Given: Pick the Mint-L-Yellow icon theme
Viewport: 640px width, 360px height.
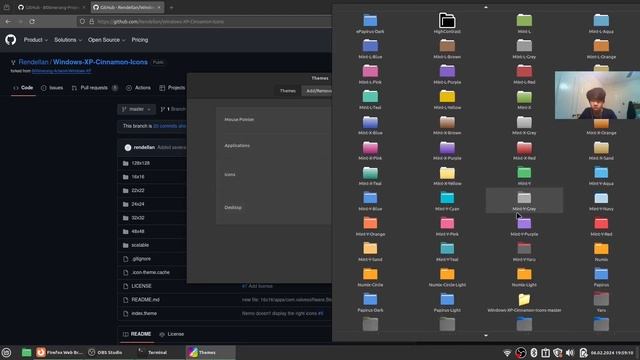Looking at the screenshot, I should tap(447, 99).
